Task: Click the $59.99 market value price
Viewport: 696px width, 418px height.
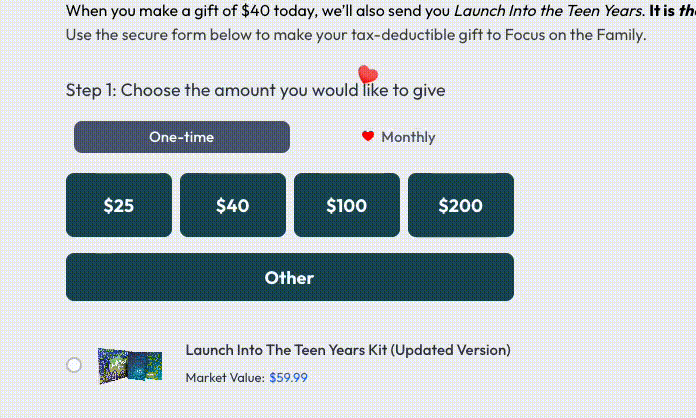Action: [288, 378]
